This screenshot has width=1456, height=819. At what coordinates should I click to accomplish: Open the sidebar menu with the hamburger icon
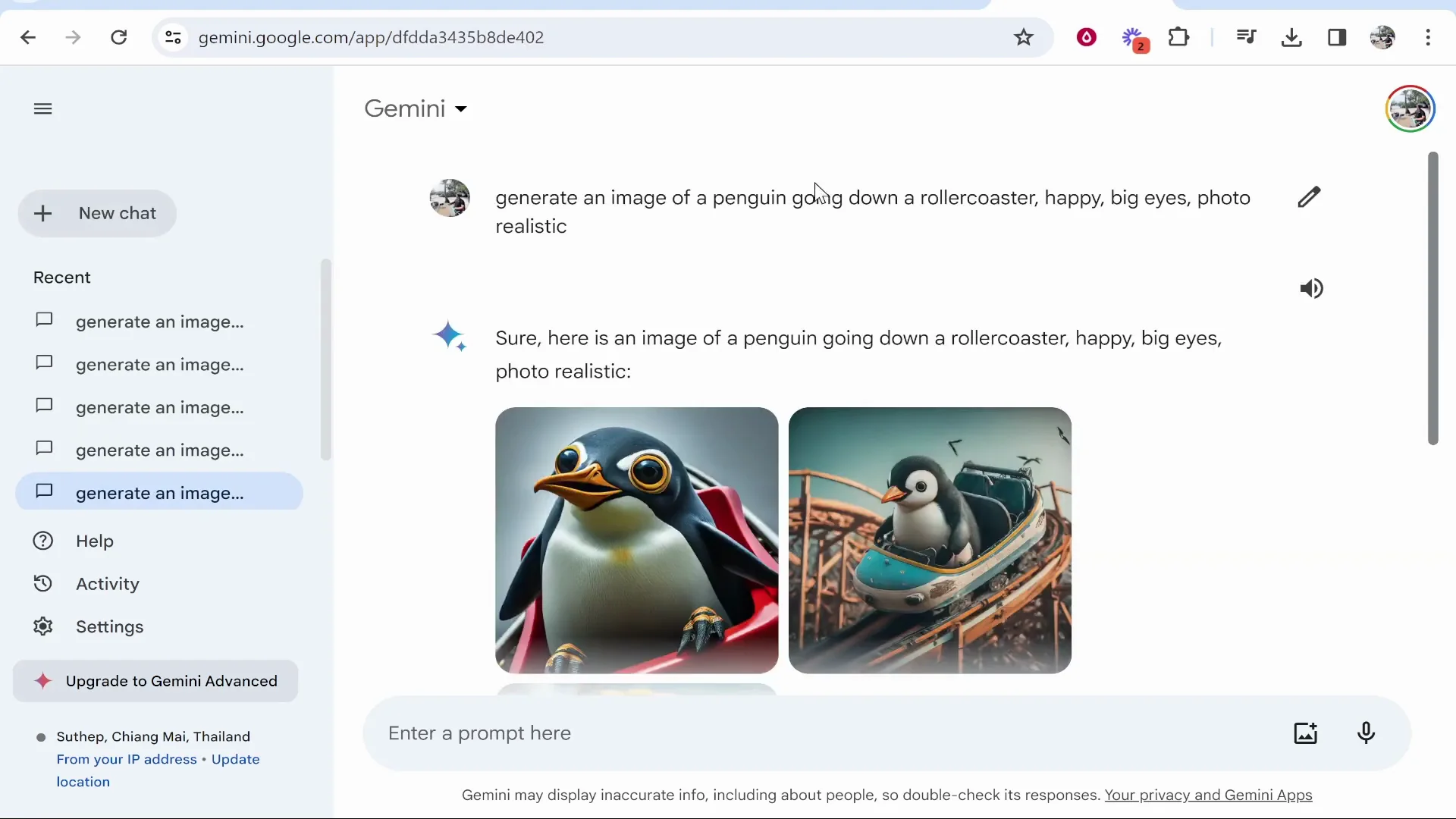pos(42,108)
